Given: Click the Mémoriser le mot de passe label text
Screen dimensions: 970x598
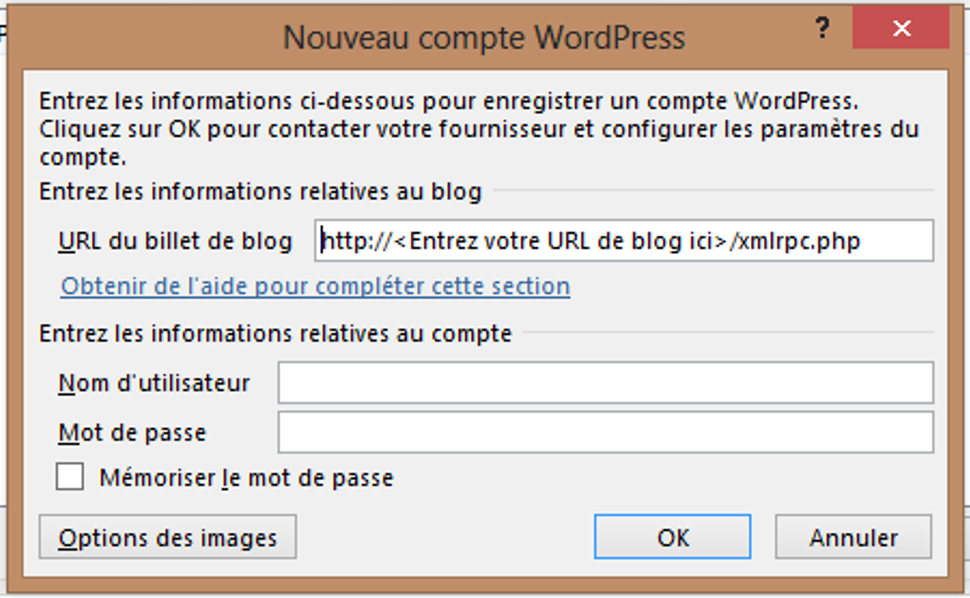Looking at the screenshot, I should point(246,478).
